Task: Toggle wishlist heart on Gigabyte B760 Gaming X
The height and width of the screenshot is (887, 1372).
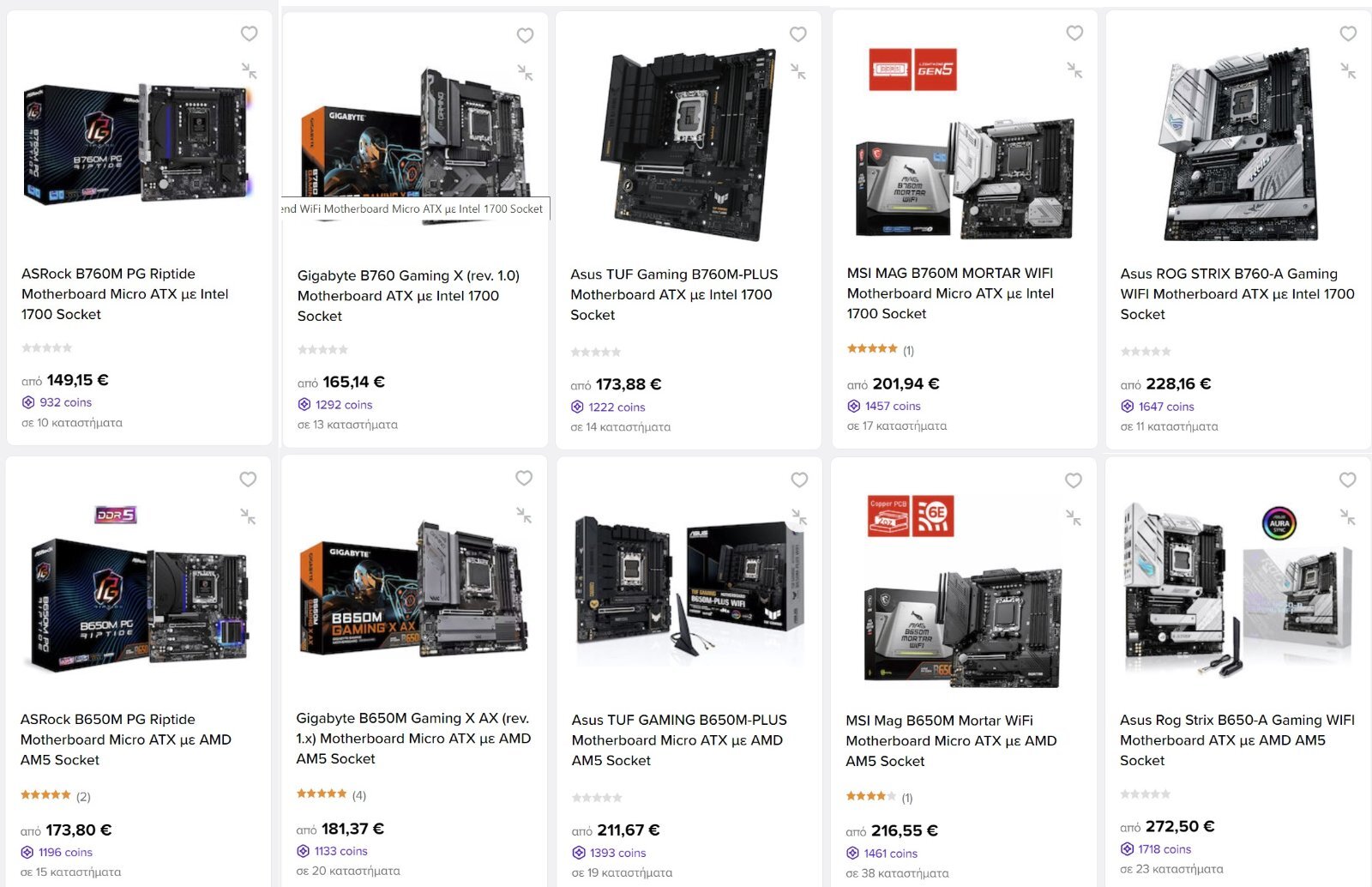Action: tap(525, 35)
